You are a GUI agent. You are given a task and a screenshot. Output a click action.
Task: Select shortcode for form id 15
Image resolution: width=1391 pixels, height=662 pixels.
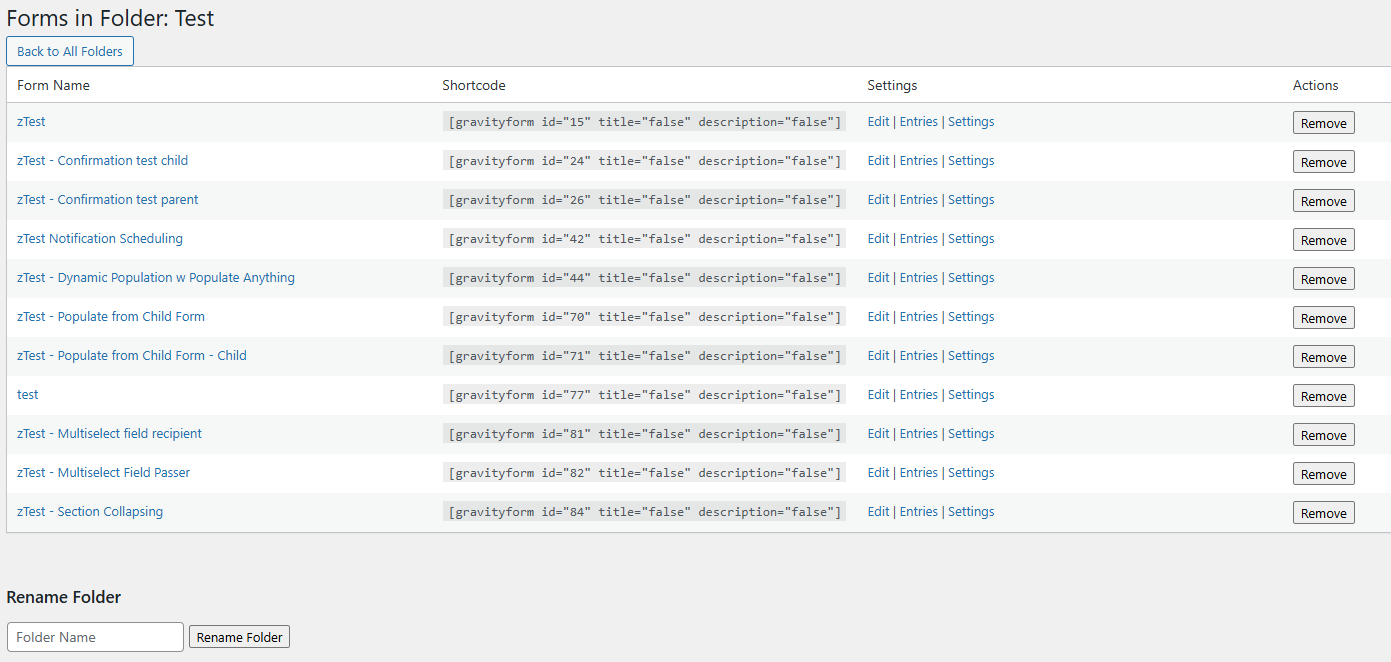click(645, 122)
